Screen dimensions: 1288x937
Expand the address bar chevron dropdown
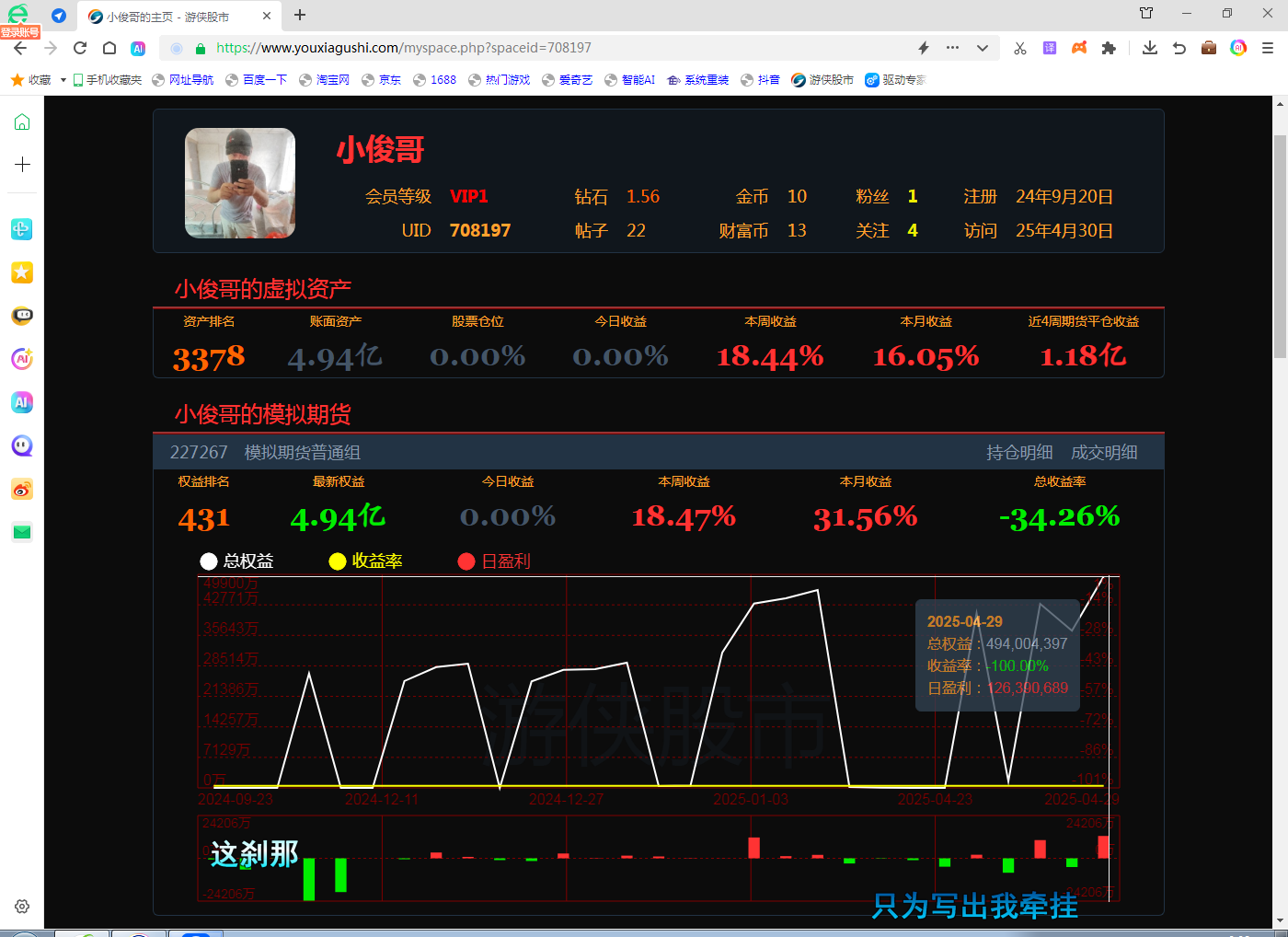(x=983, y=48)
